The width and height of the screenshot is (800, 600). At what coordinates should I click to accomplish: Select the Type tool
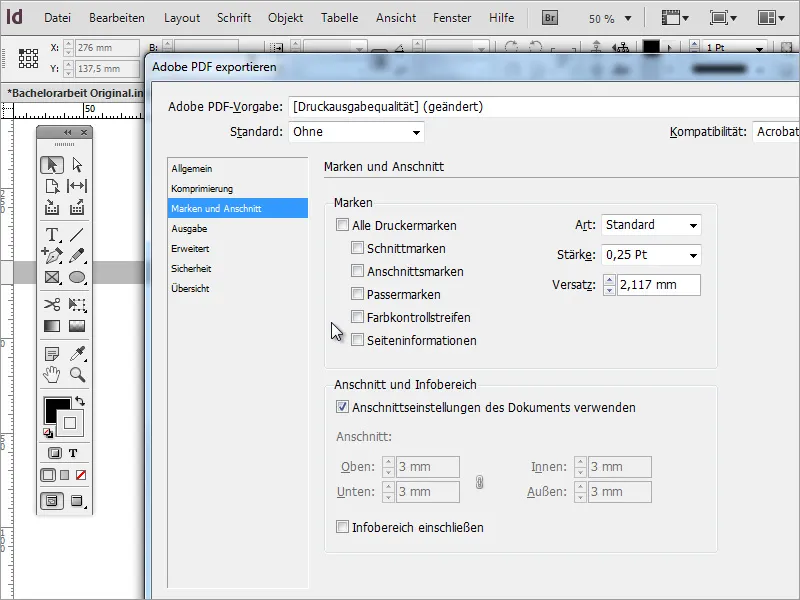click(x=52, y=235)
